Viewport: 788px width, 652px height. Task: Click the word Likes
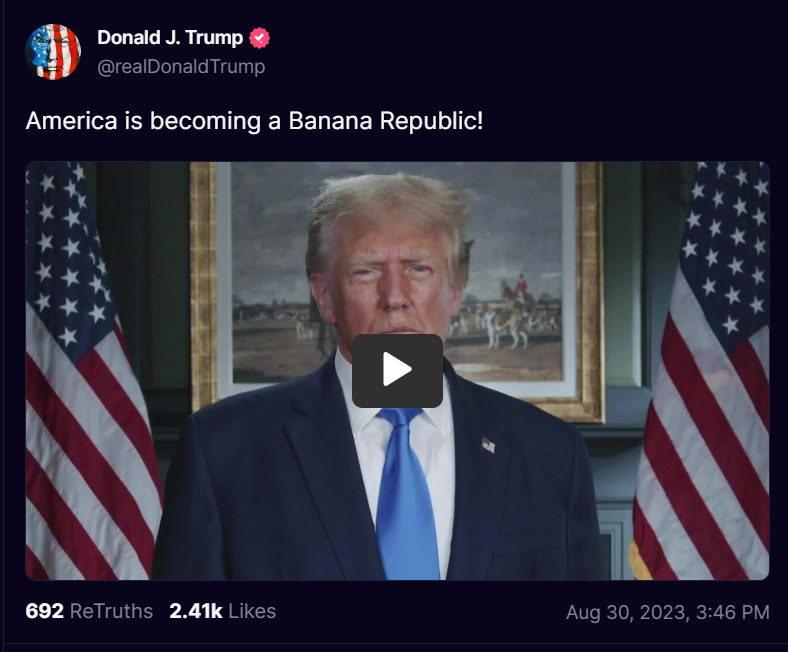(252, 611)
